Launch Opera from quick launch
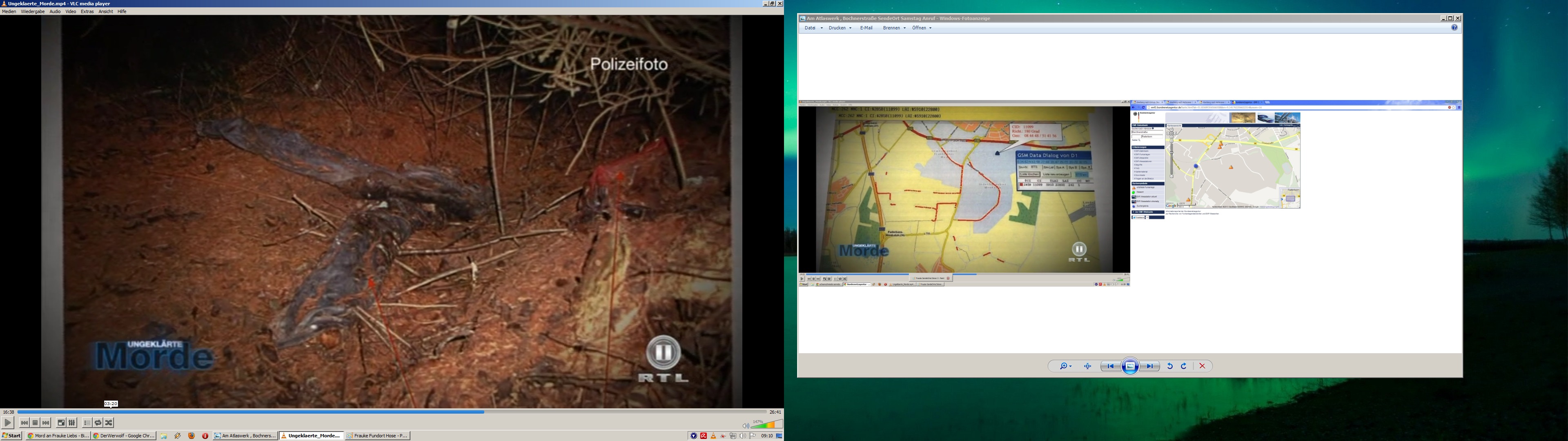The image size is (1568, 441). pos(205,436)
